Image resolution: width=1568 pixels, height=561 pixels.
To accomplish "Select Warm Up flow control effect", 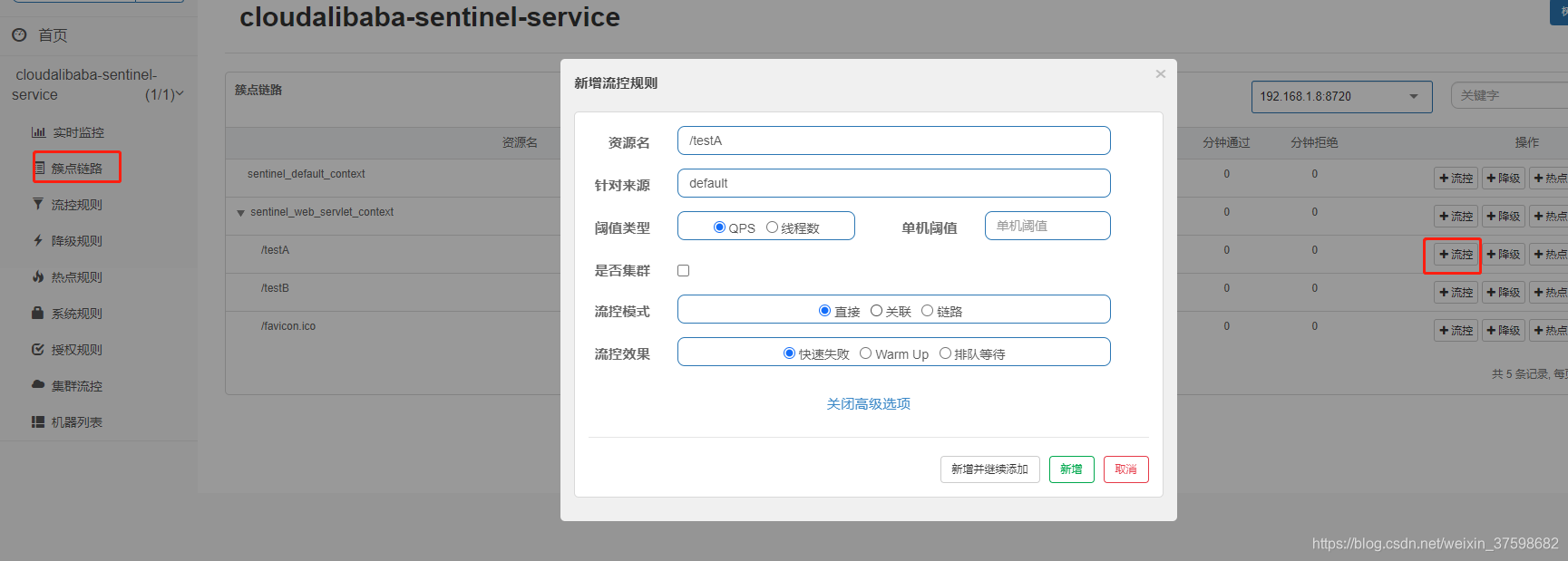I will pos(865,353).
